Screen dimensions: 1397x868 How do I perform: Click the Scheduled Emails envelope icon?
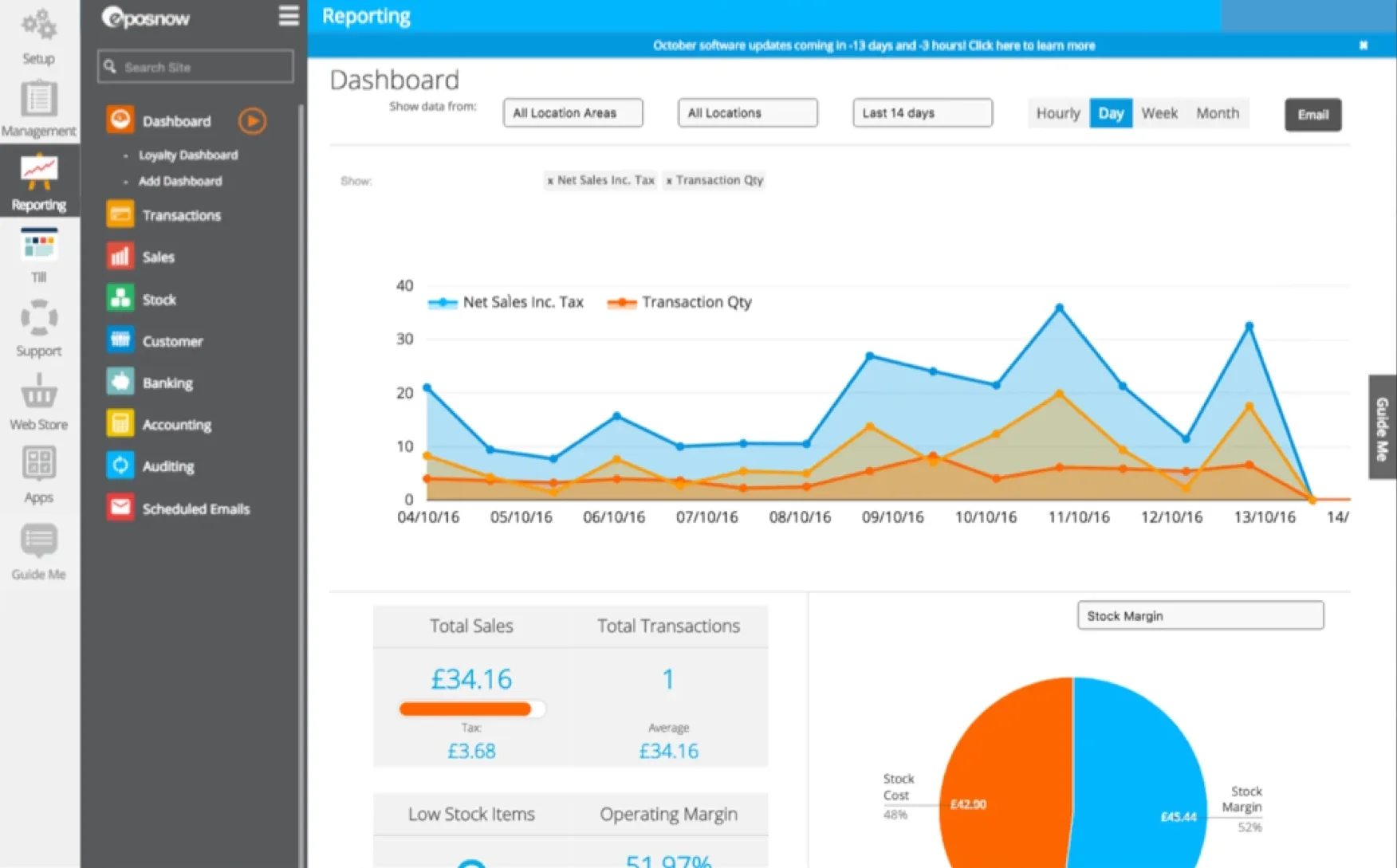tap(120, 508)
